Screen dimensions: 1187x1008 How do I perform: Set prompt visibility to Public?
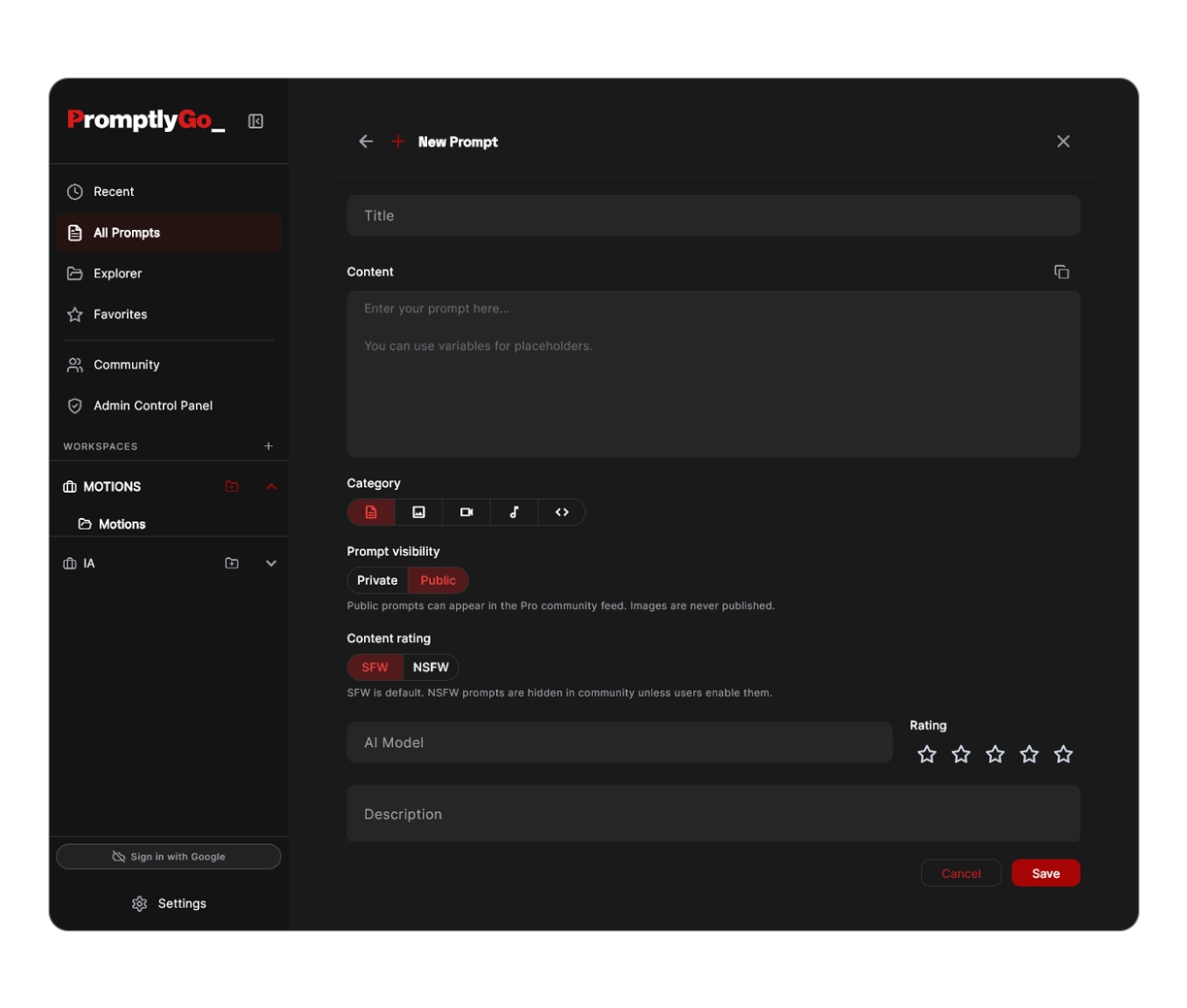[x=438, y=580]
